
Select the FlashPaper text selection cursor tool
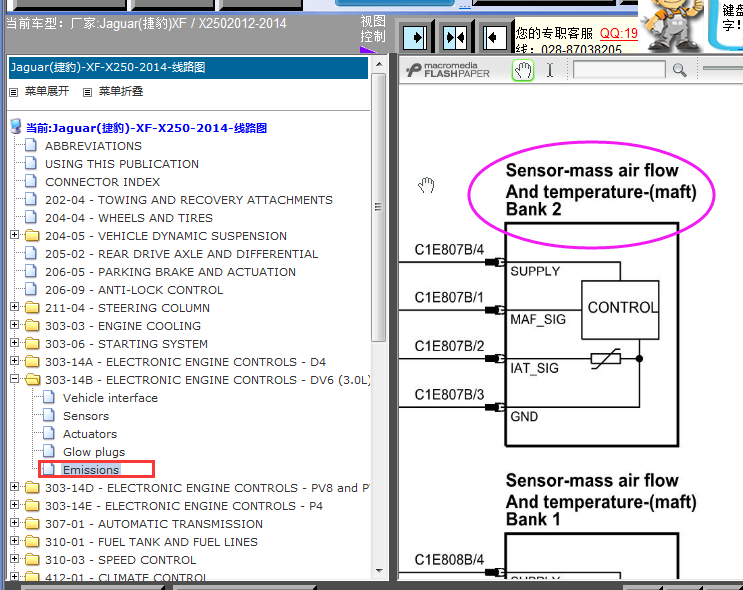[x=550, y=71]
